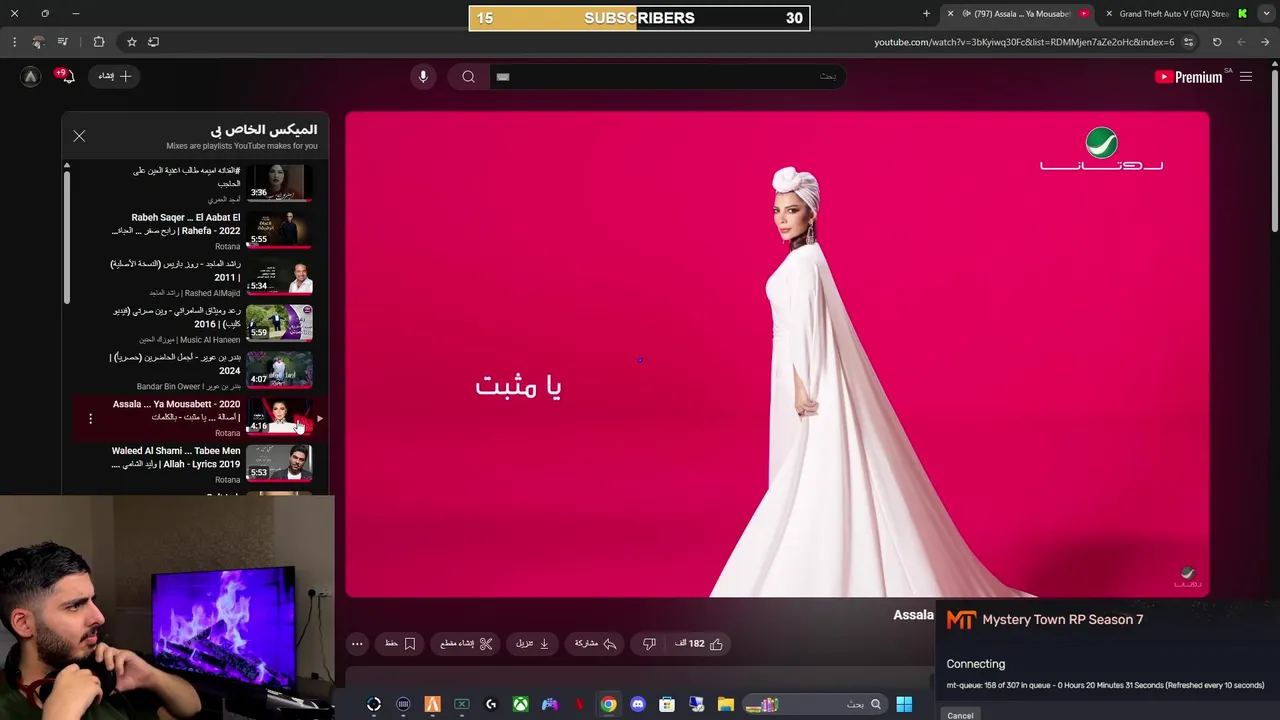
Task: Switch to the Grand Theft Auto V tab
Action: (1175, 14)
